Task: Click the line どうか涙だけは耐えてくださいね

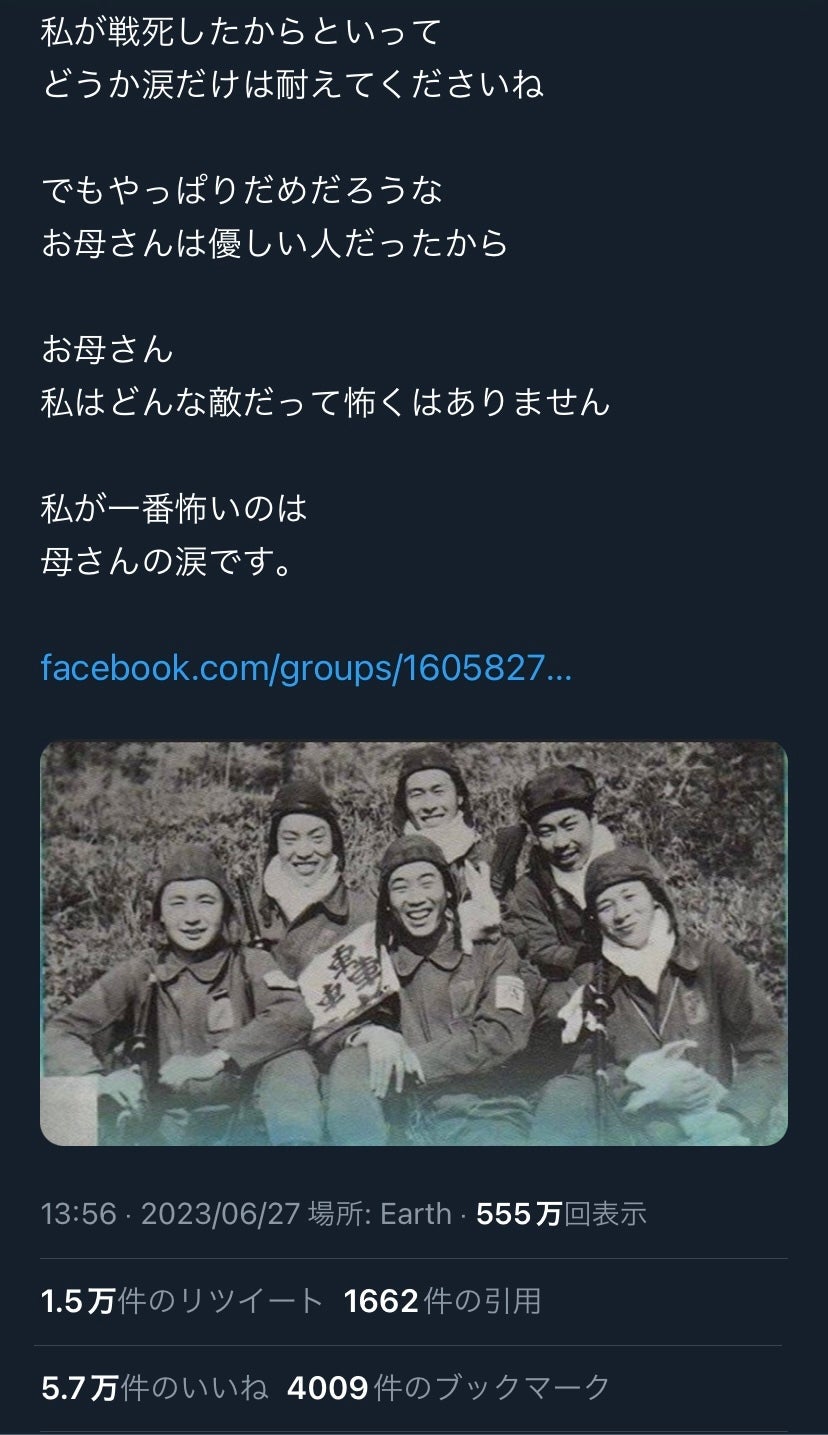Action: (x=292, y=85)
